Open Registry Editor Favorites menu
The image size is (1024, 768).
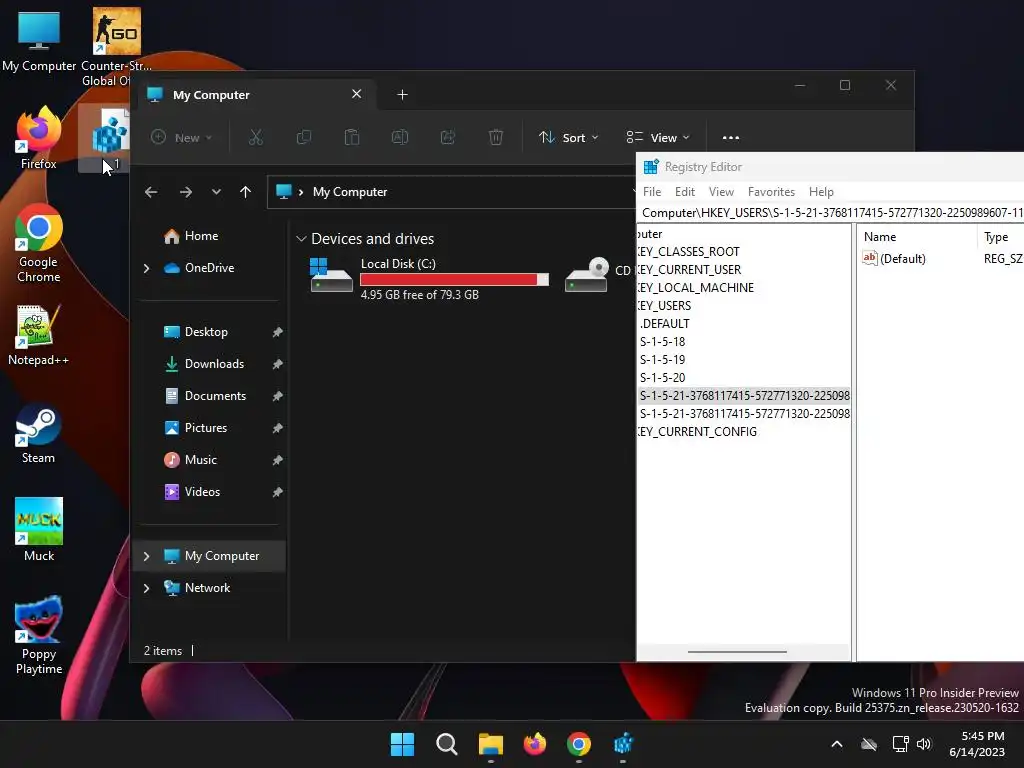coord(771,192)
